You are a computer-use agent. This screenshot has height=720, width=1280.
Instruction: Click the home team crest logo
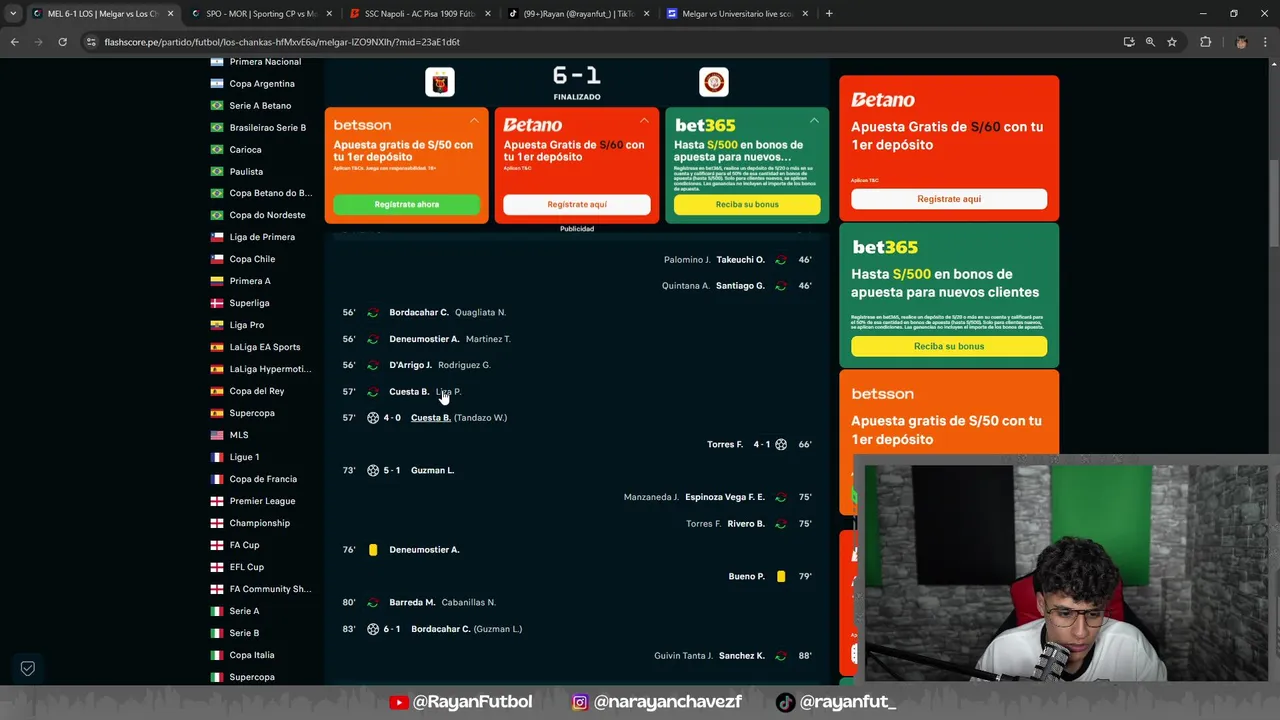click(x=440, y=82)
